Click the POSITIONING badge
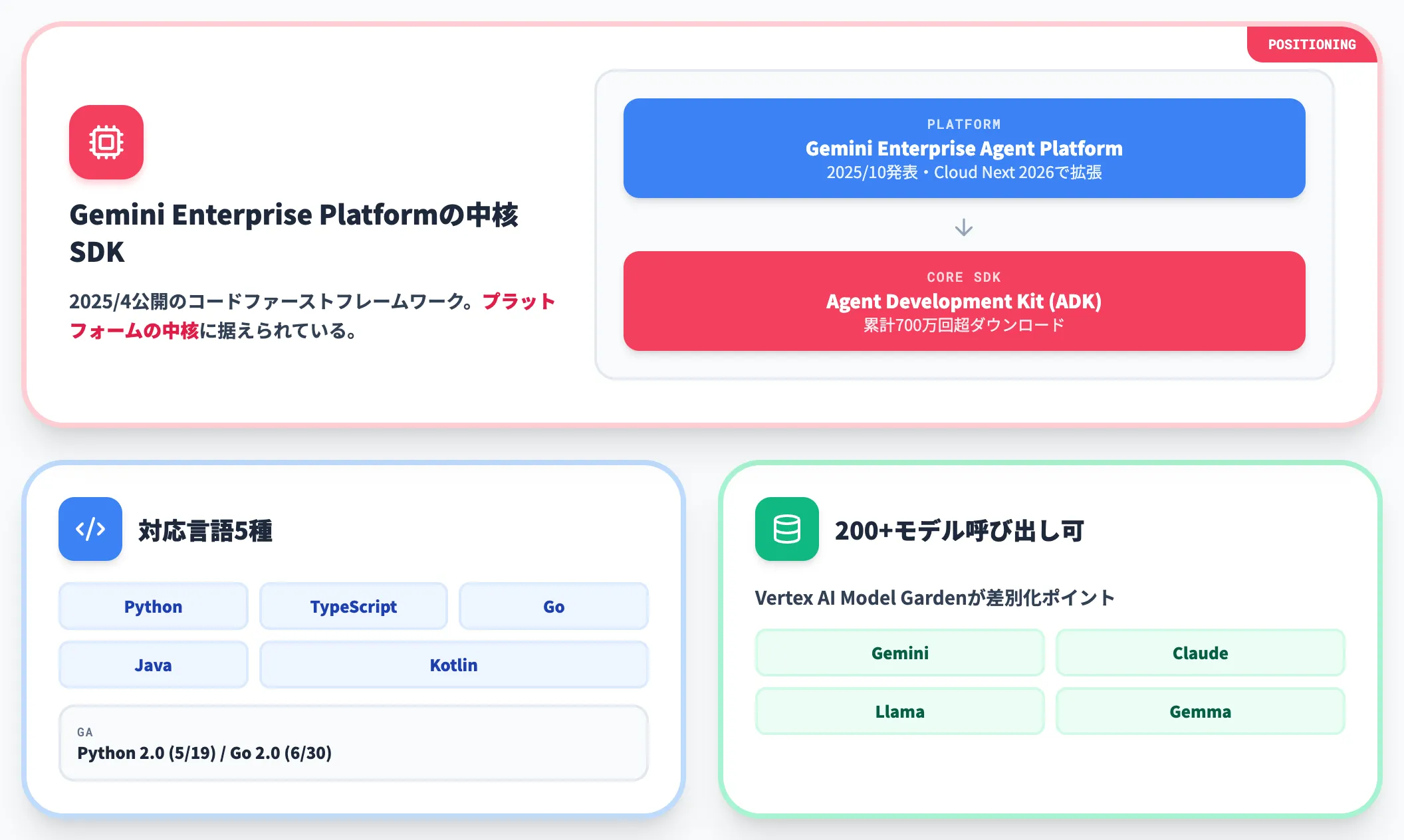 (1312, 45)
